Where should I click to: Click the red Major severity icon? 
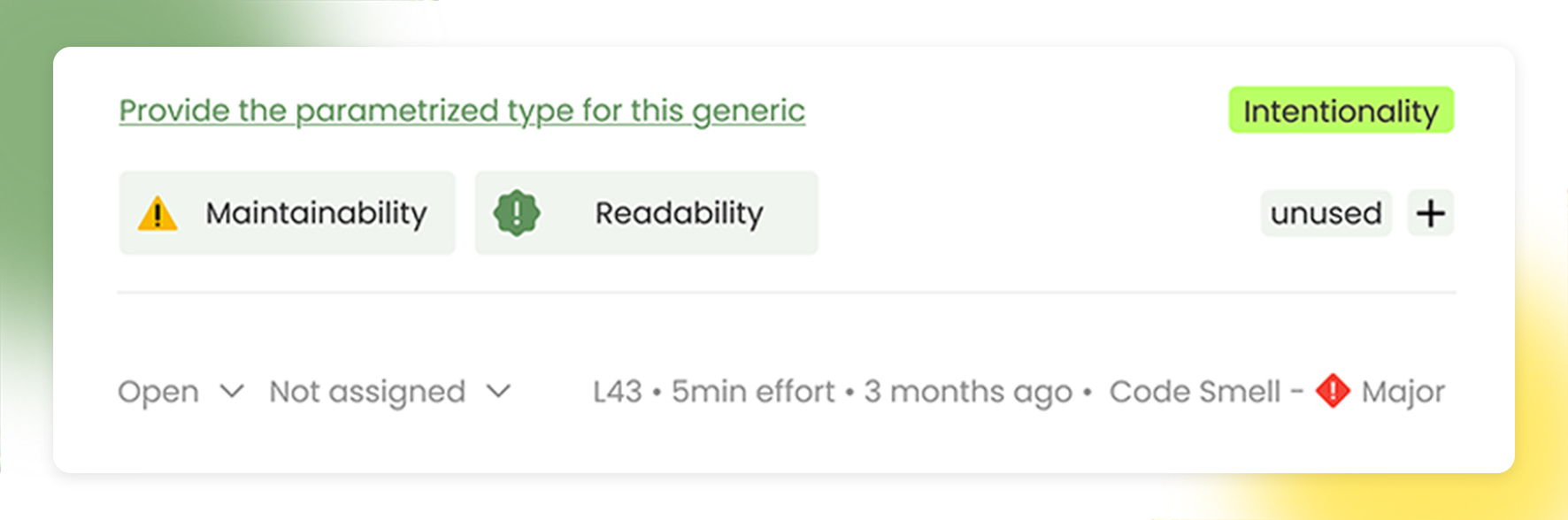(1333, 391)
